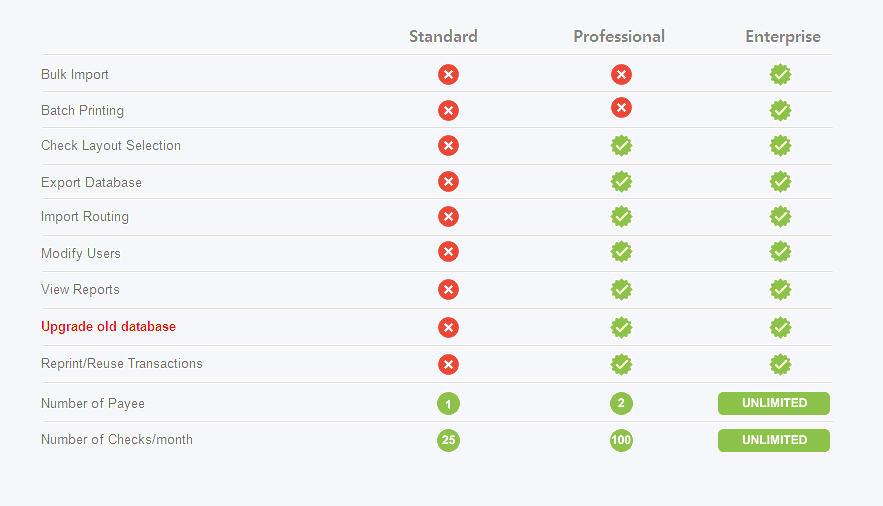
Task: Click the 100 checks badge under Professional
Action: pyautogui.click(x=621, y=440)
